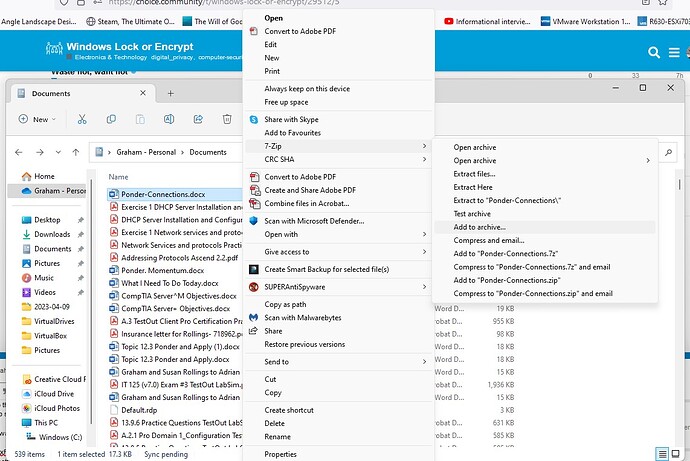Click Restore previous versions entry
This screenshot has height=461, width=690.
[x=305, y=344]
